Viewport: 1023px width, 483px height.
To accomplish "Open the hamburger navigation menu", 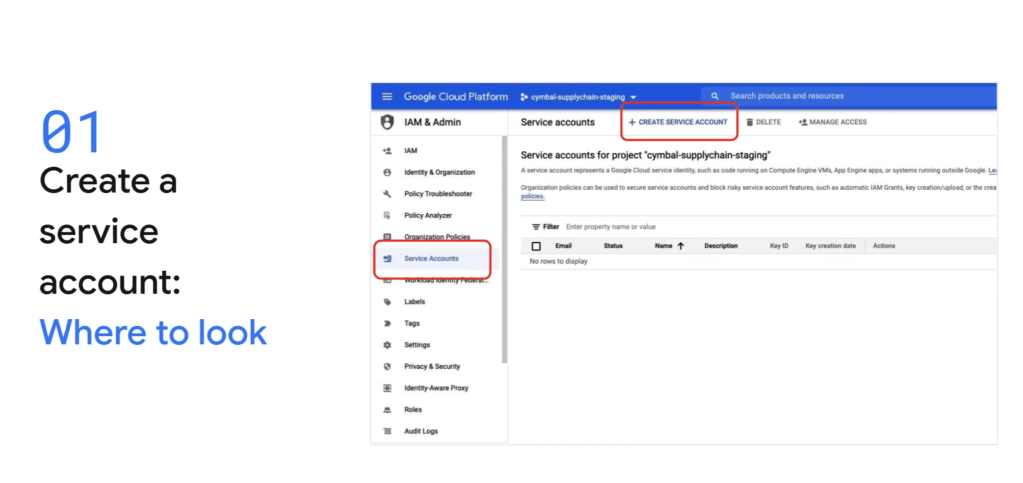I will click(387, 97).
